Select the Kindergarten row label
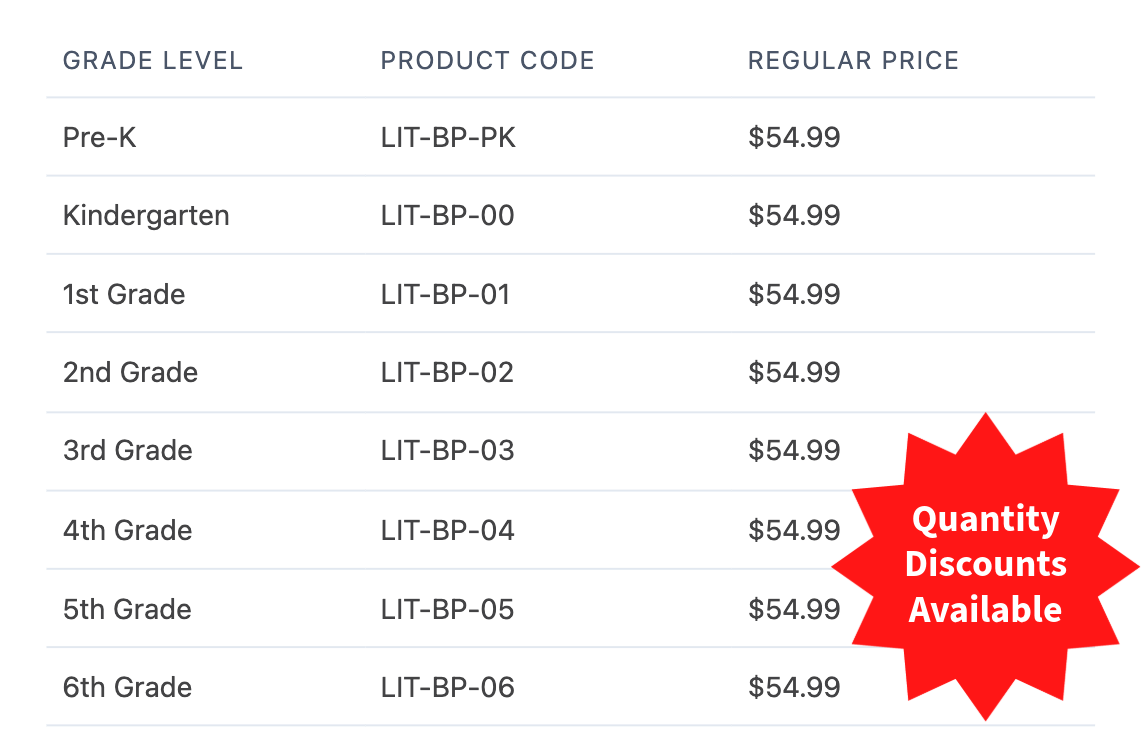Viewport: 1147px width, 756px height. 146,215
